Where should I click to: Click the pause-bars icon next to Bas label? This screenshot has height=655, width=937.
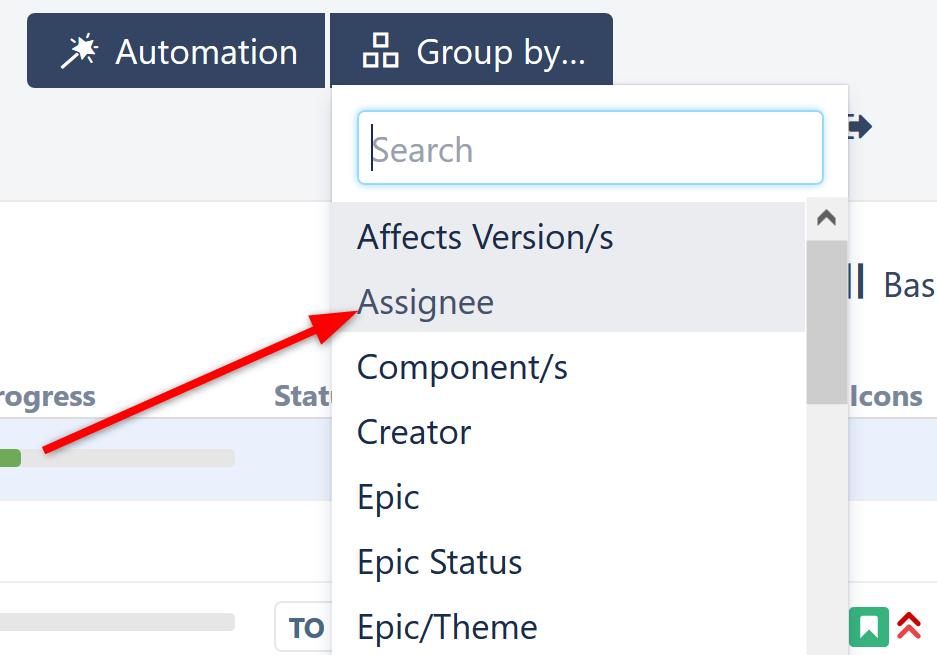[857, 283]
